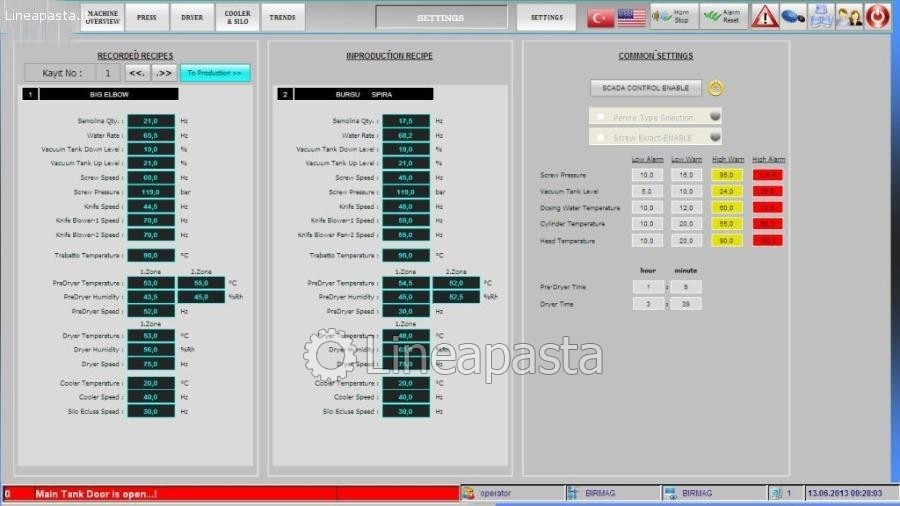Toggle the Penne Type Selection checkbox
Image resolution: width=900 pixels, height=506 pixels.
601,117
